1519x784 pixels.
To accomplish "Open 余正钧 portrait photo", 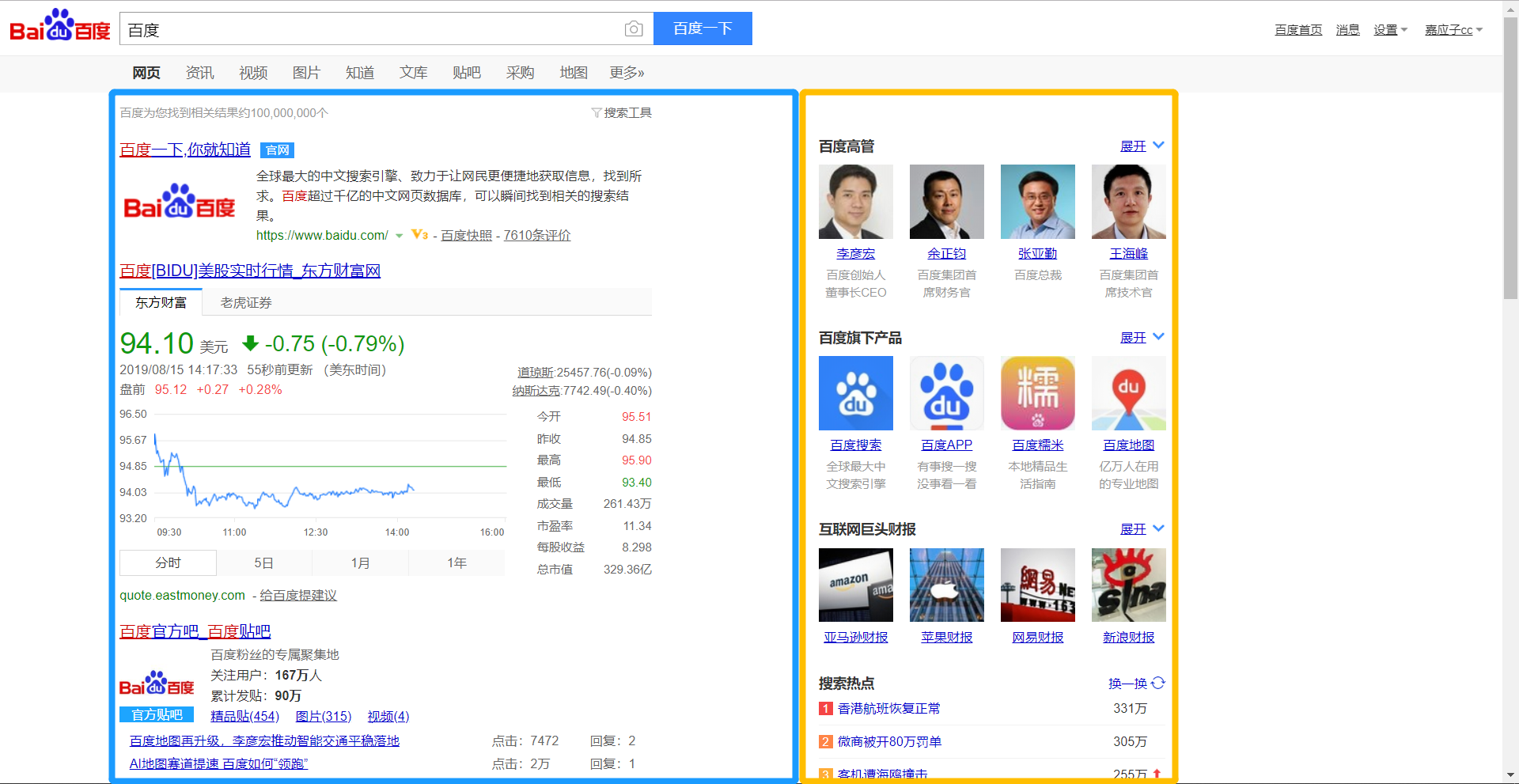I will click(x=946, y=202).
